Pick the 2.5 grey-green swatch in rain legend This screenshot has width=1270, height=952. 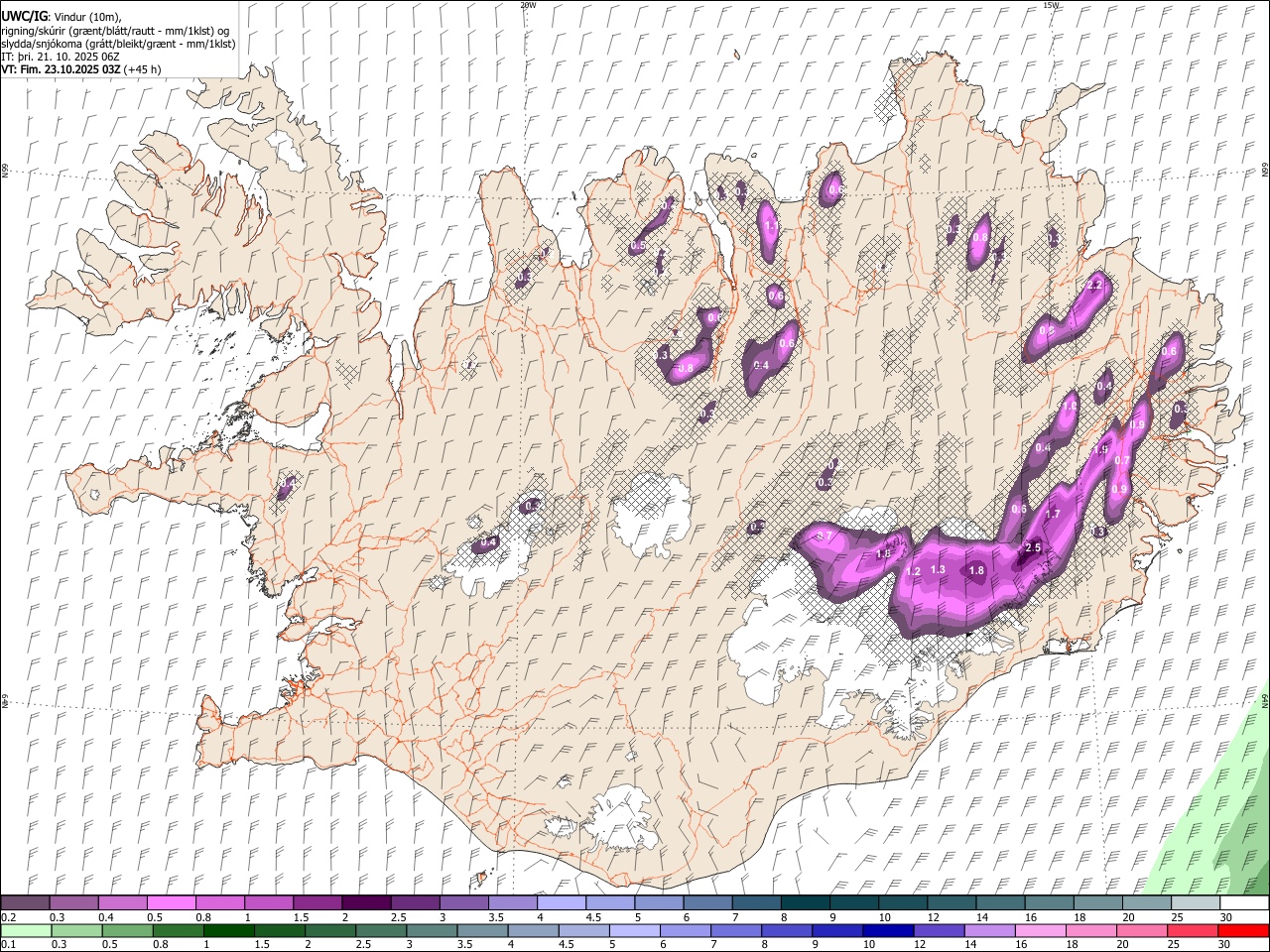382,930
